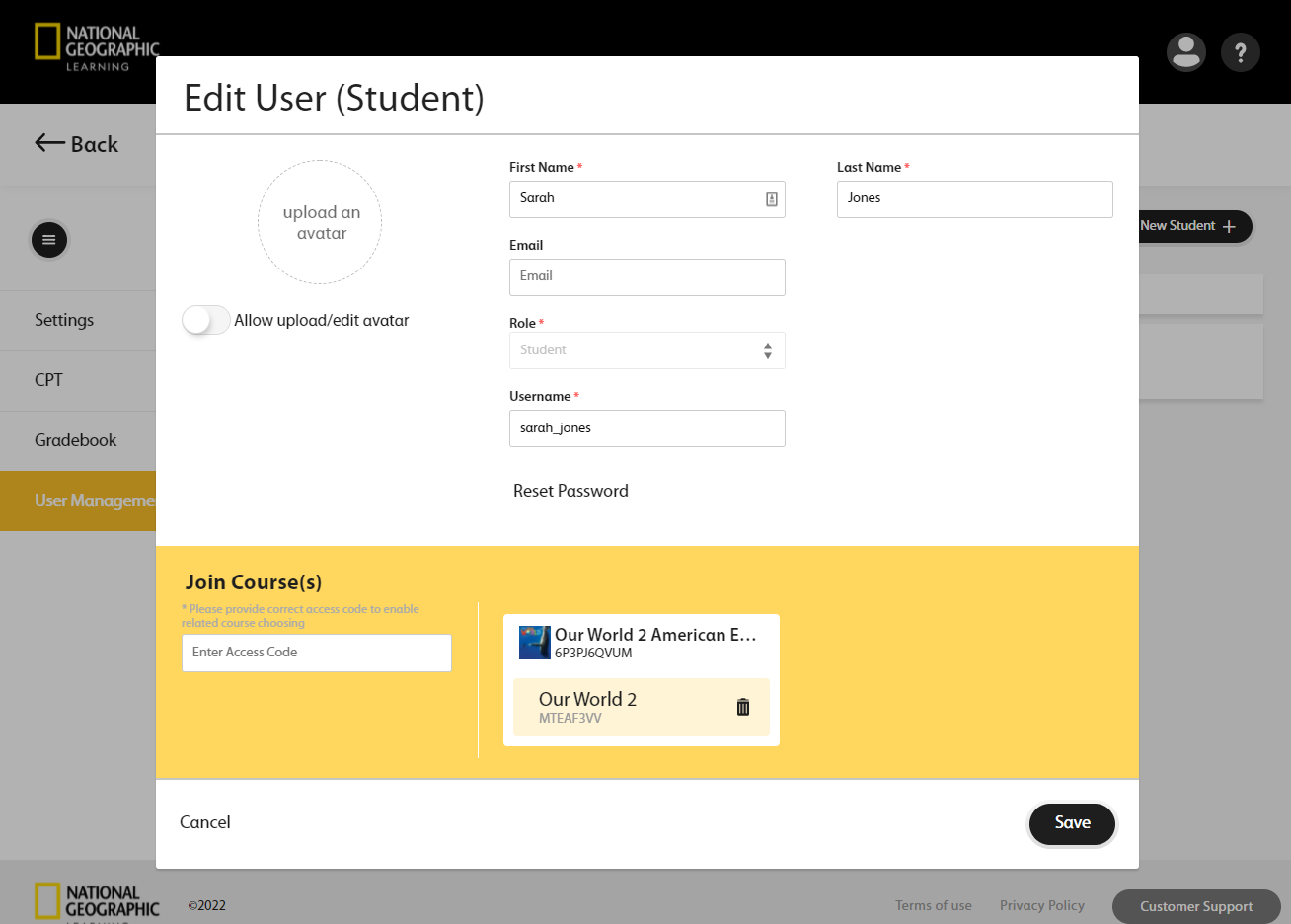Cancel editing the user
The width and height of the screenshot is (1291, 924).
pos(205,822)
